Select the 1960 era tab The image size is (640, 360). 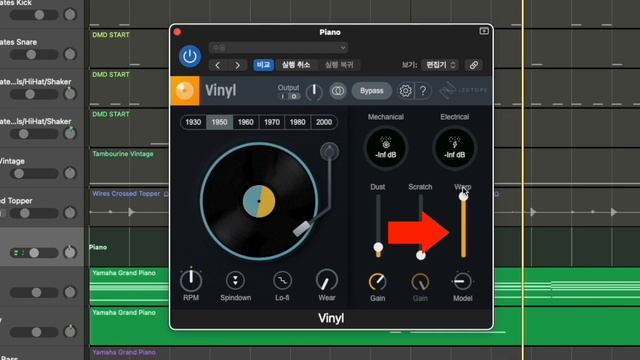[245, 122]
